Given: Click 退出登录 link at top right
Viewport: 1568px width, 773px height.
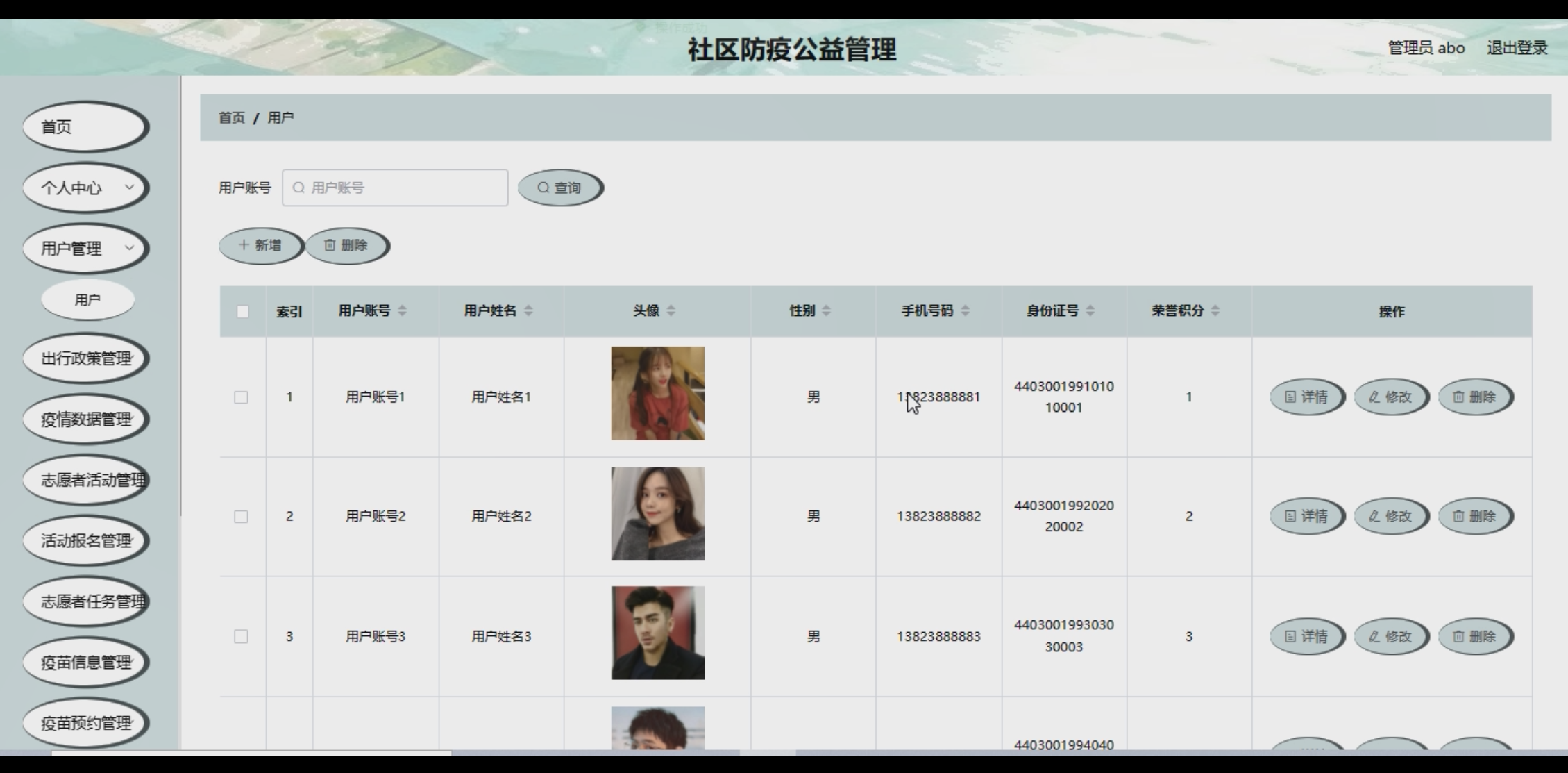Looking at the screenshot, I should pyautogui.click(x=1517, y=48).
